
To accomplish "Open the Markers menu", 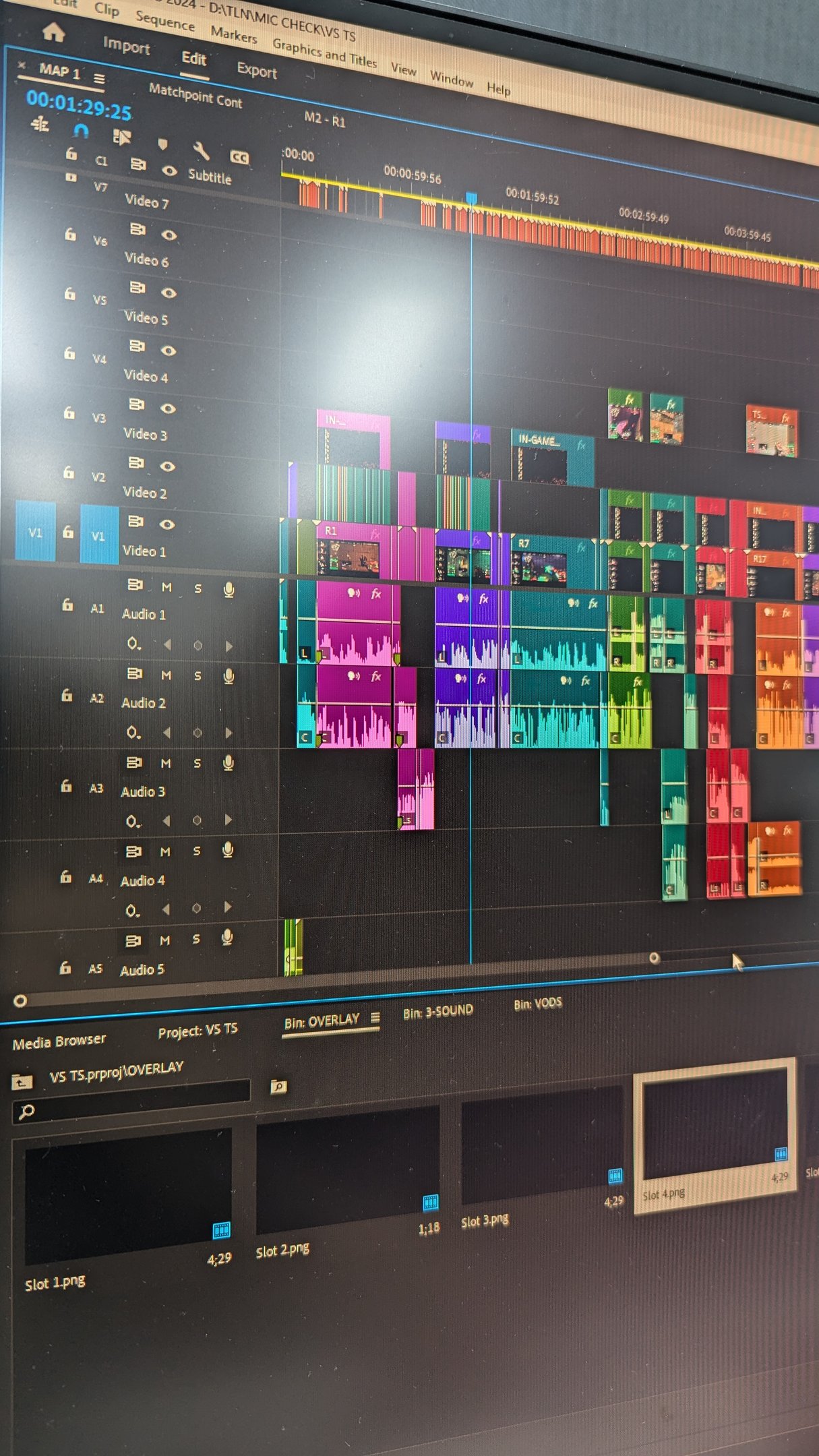I will 233,34.
